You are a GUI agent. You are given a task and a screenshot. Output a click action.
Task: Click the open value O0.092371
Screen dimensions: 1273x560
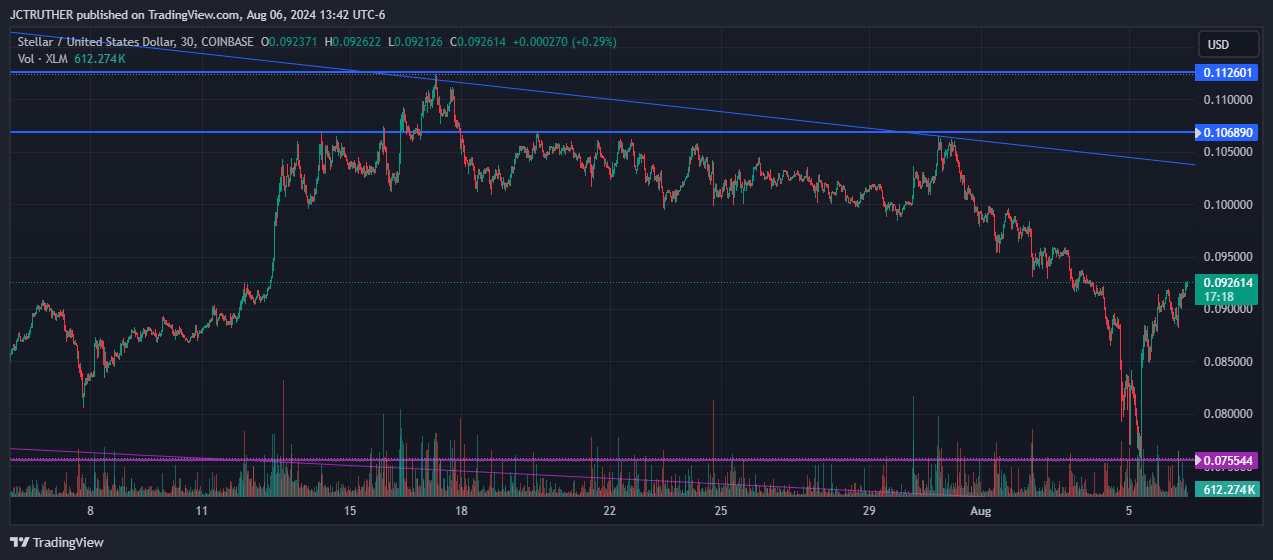[x=289, y=42]
